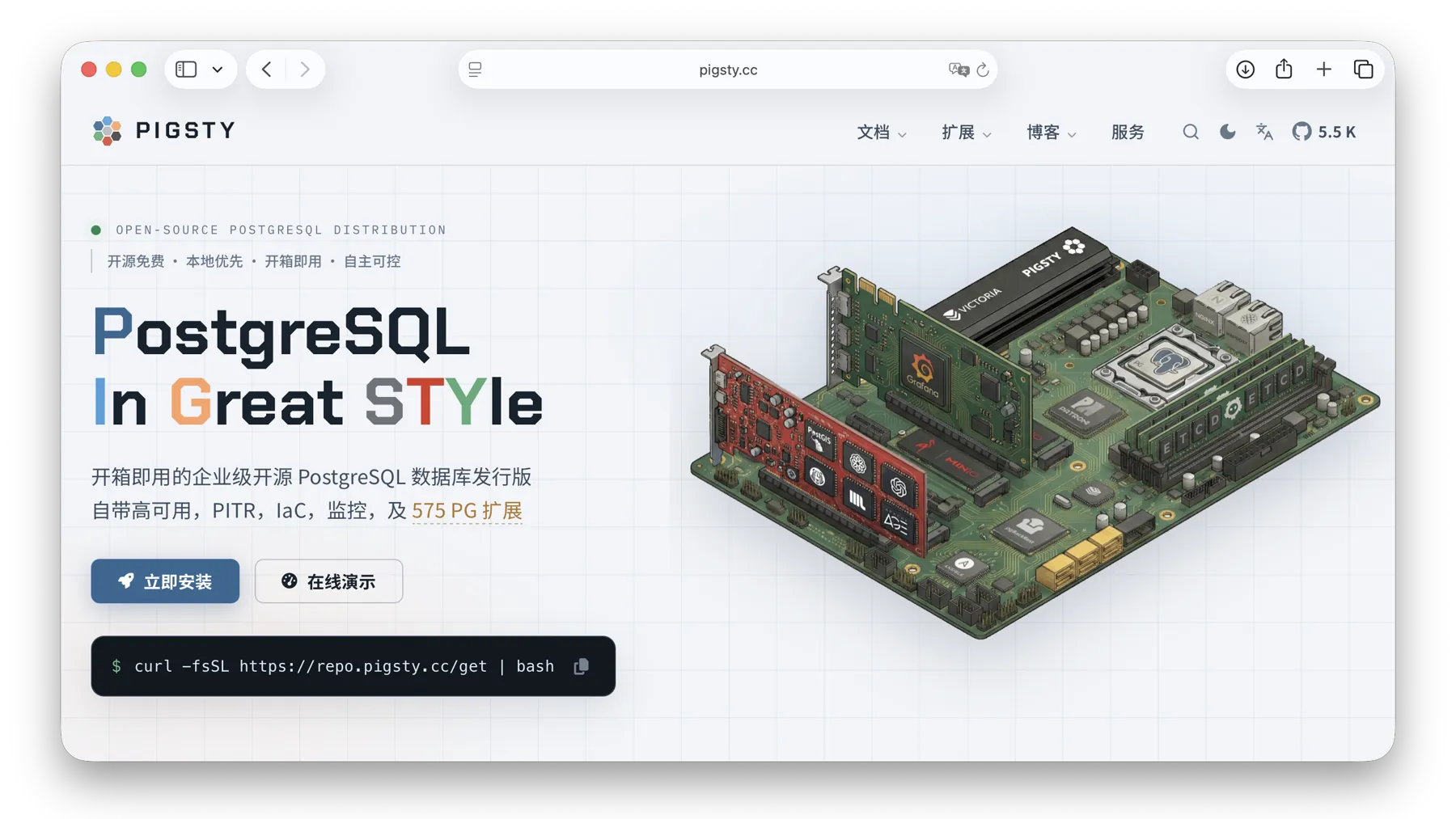The image size is (1456, 819).
Task: Open the PIGSTY home wordmark link
Action: pos(185,131)
